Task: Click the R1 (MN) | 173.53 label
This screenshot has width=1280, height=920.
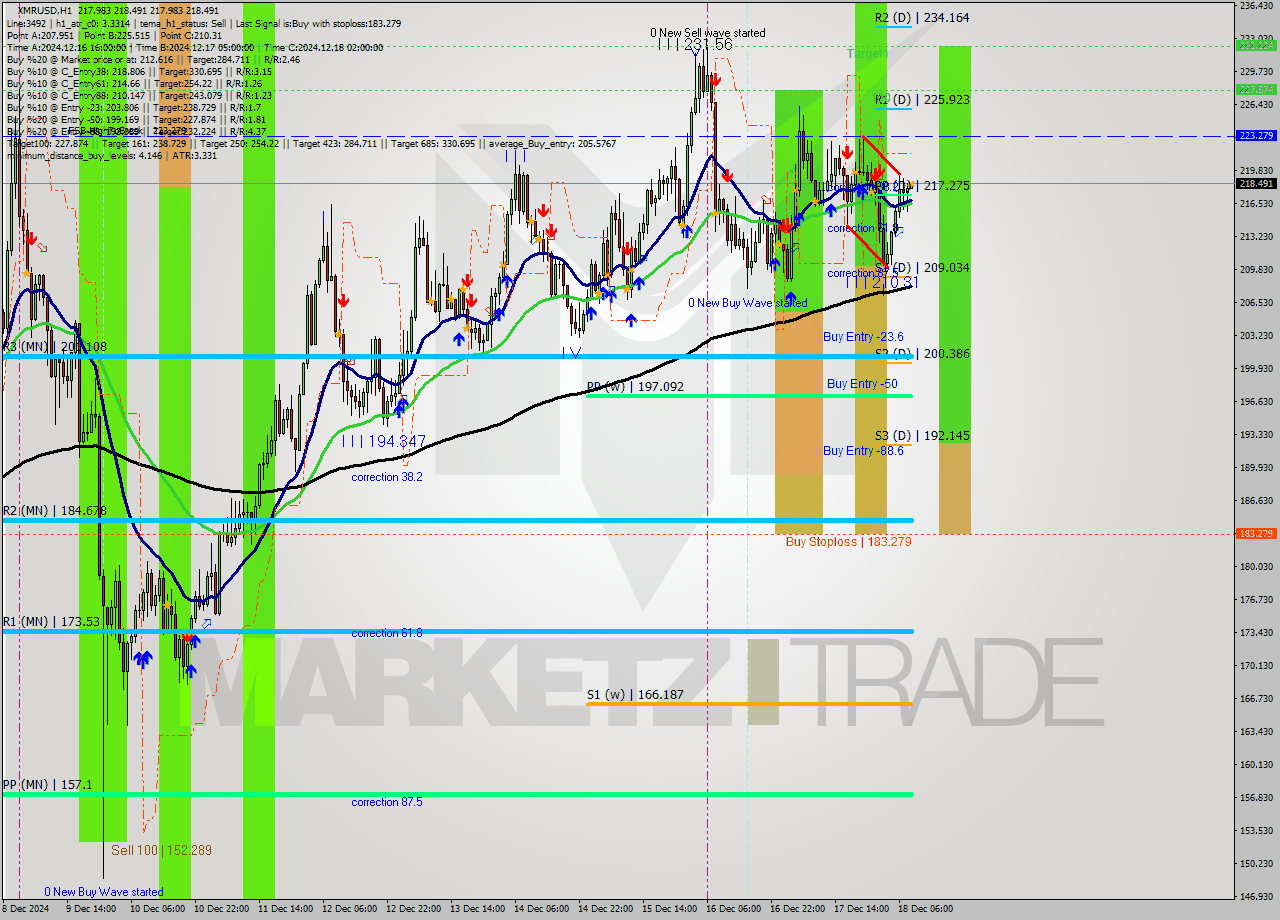Action: 51,622
